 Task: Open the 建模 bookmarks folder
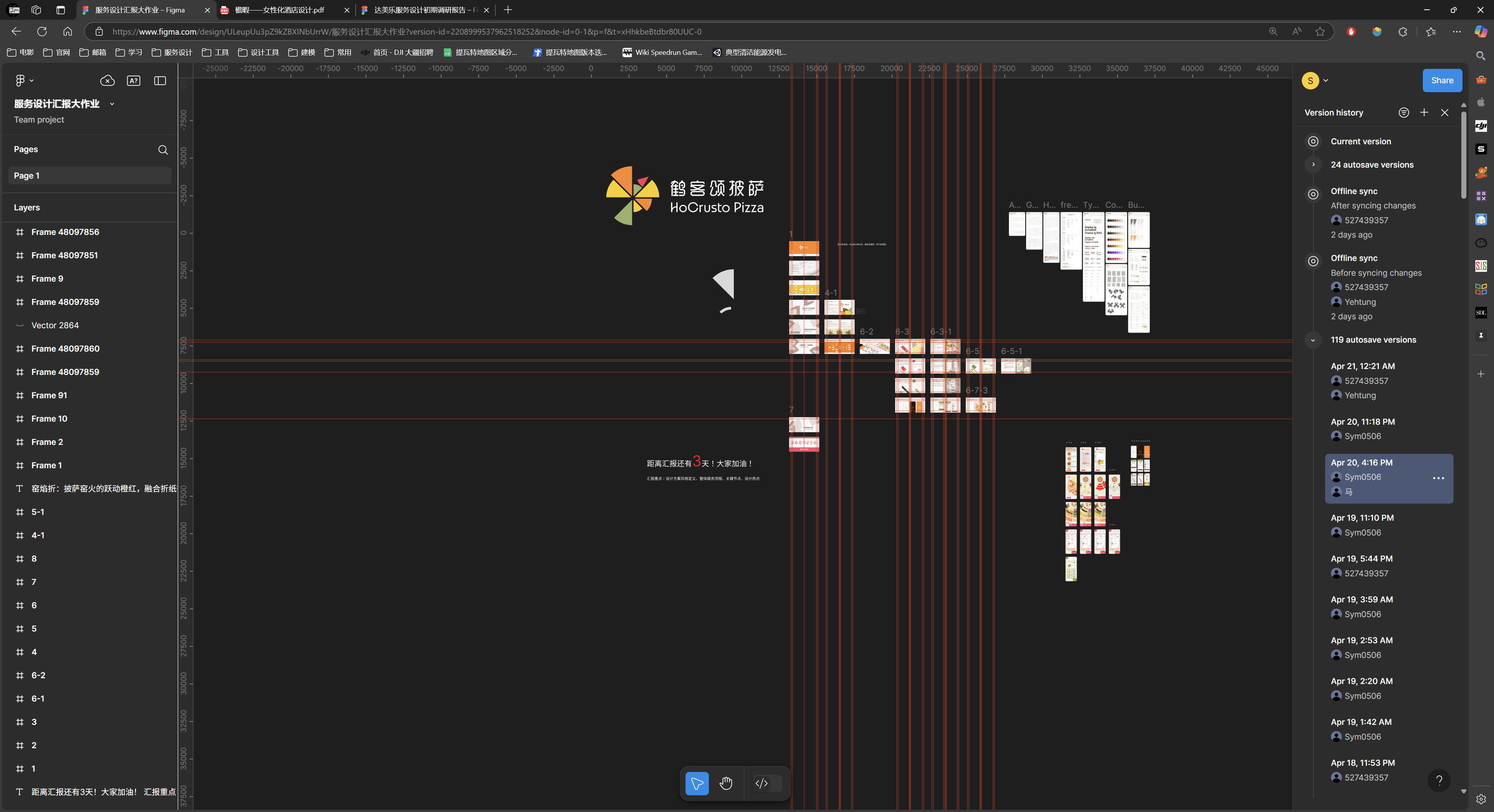pos(302,52)
